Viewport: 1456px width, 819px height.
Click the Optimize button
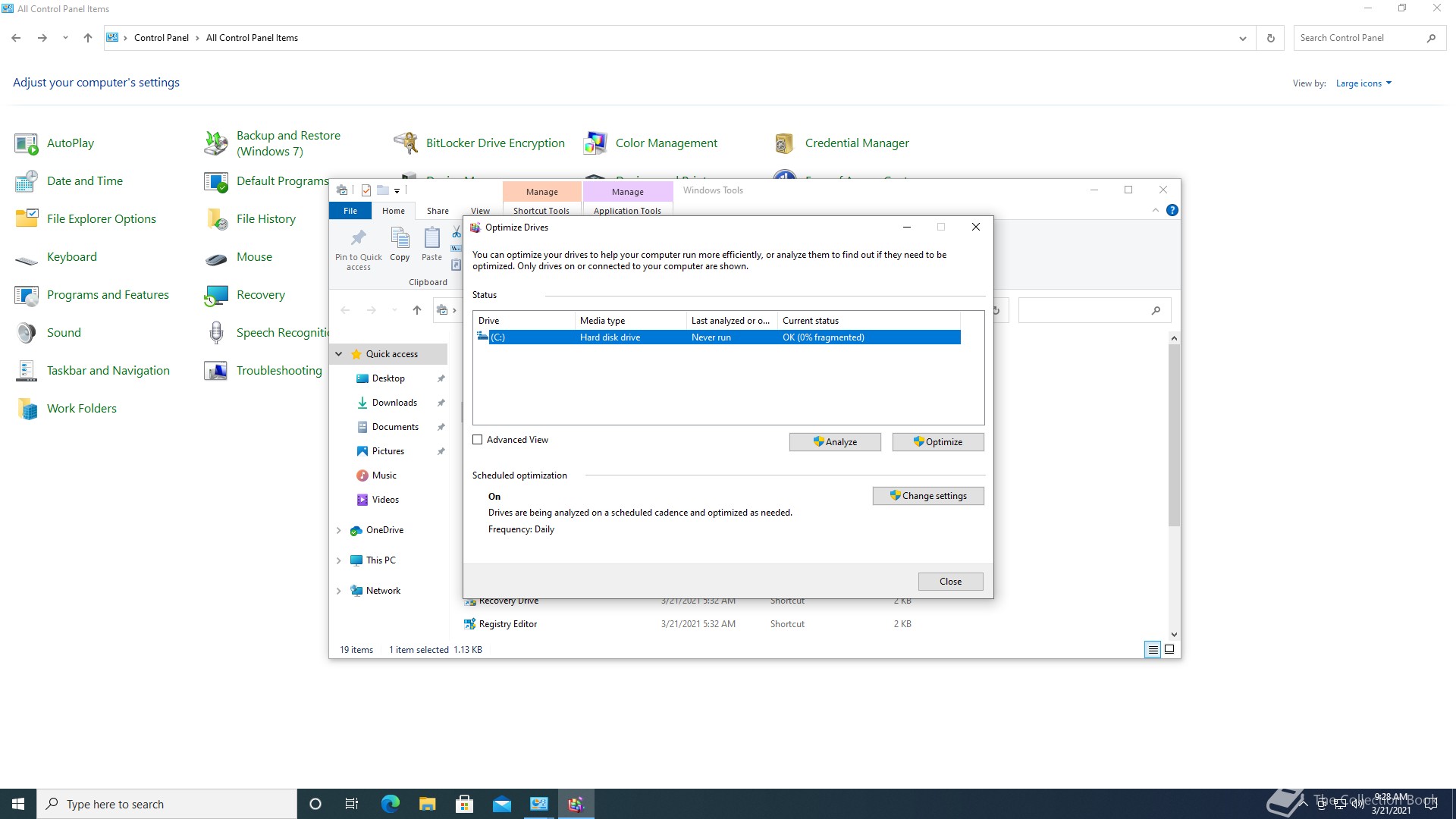pyautogui.click(x=938, y=442)
